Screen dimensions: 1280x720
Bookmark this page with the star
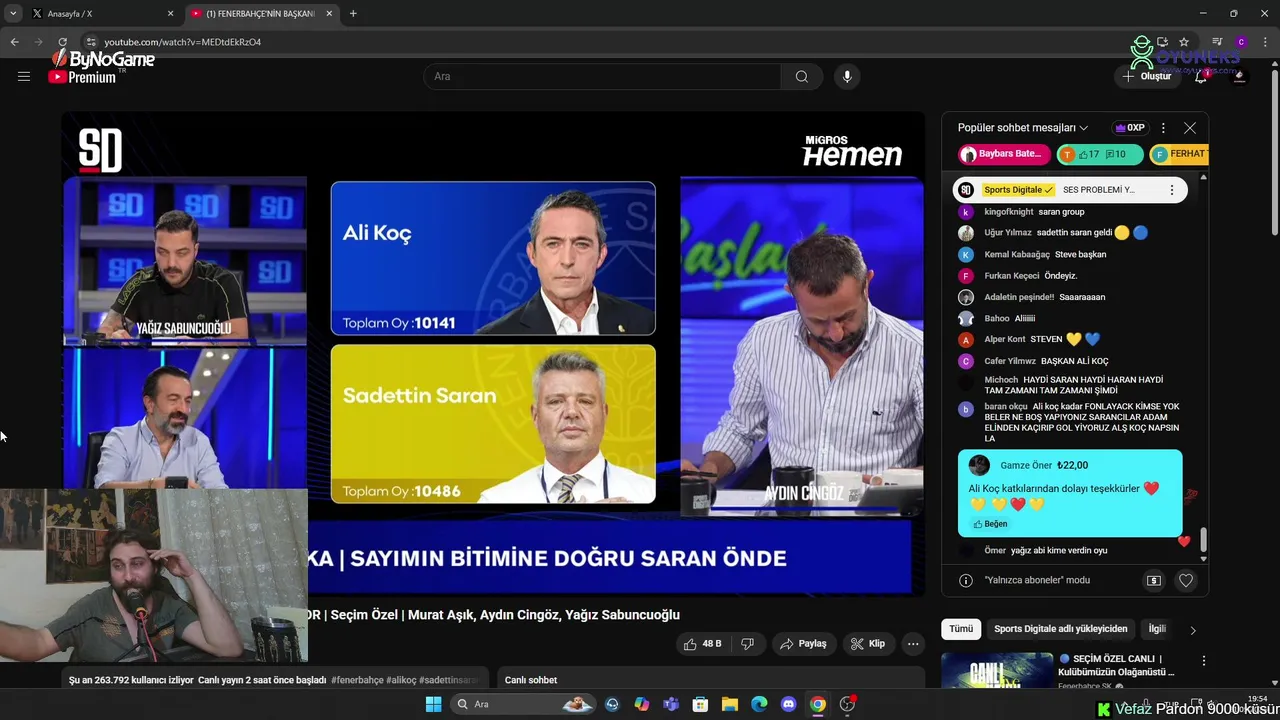tap(1184, 42)
